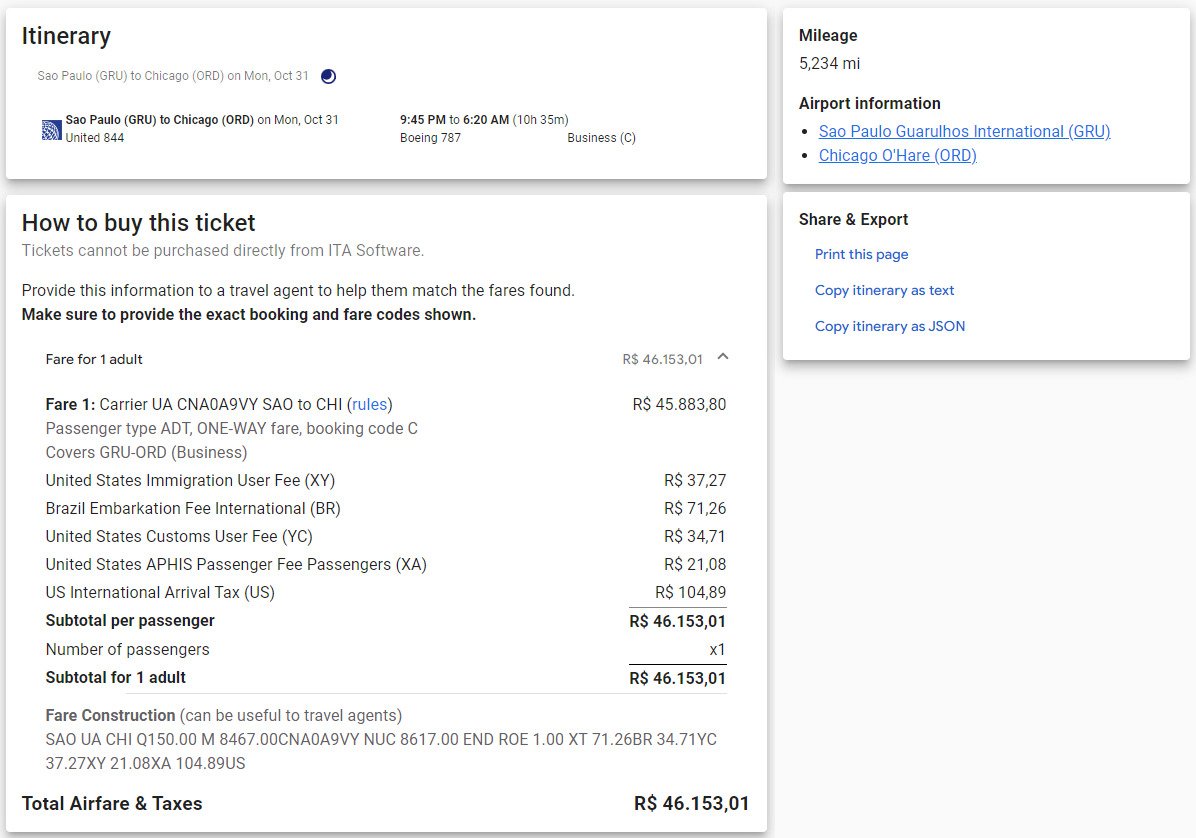Click US International Arrival Tax (US)
This screenshot has height=838, width=1196.
(x=160, y=592)
